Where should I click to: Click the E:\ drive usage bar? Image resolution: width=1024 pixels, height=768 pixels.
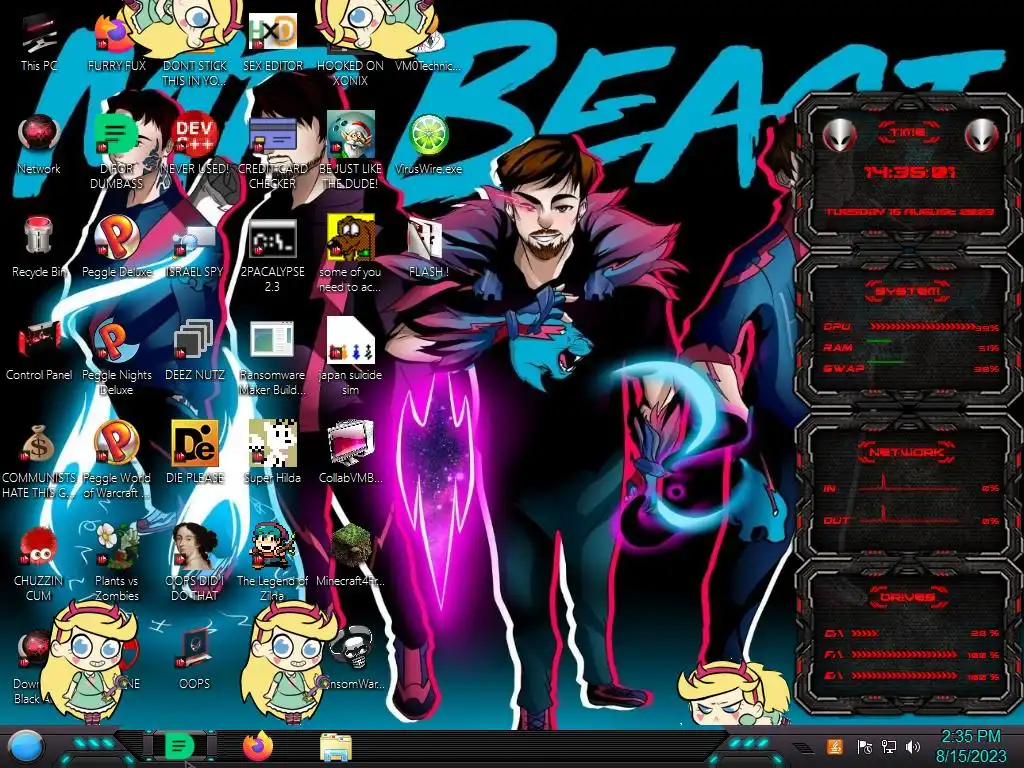[x=904, y=676]
